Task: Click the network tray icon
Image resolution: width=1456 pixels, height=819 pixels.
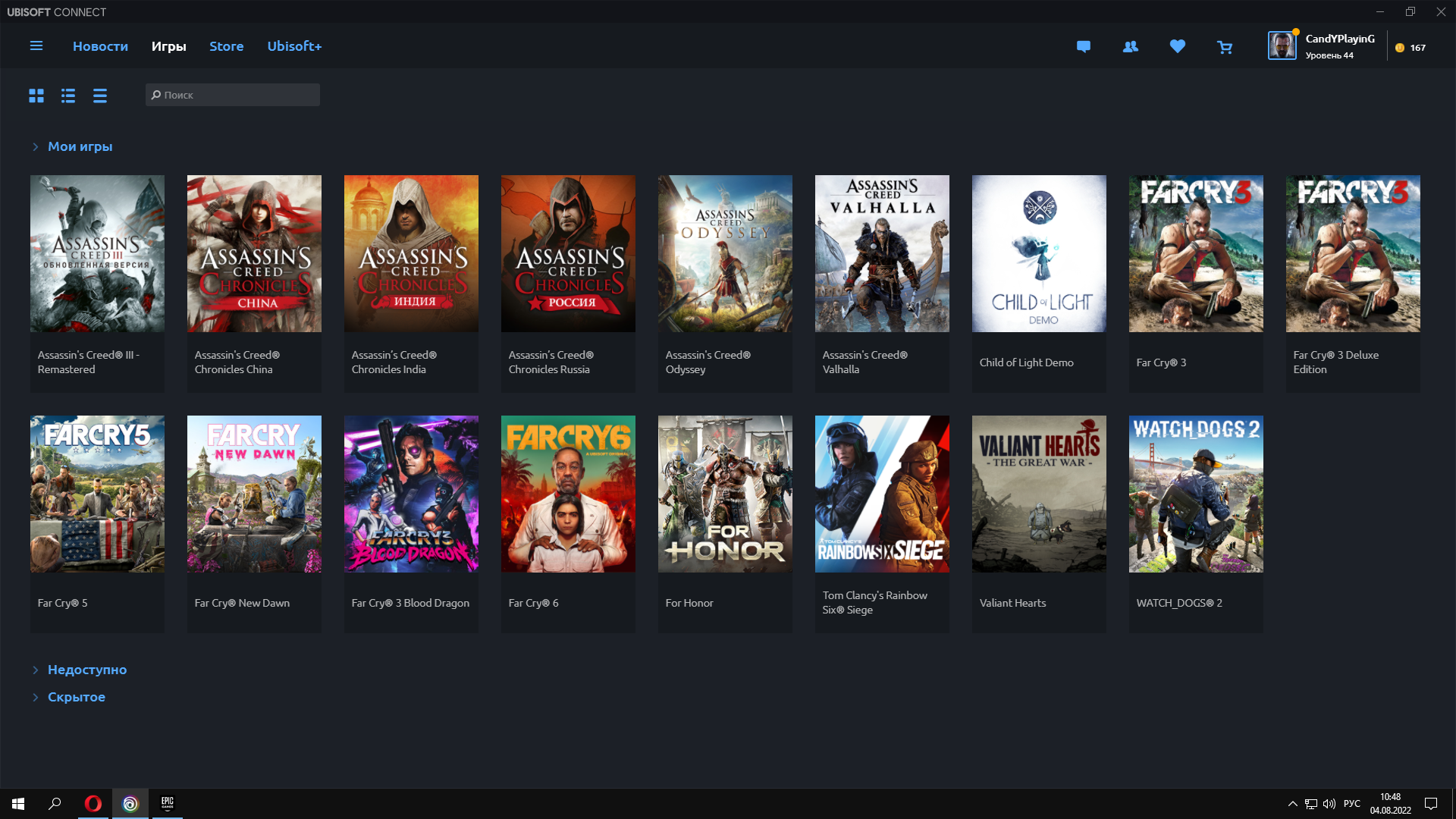Action: click(x=1311, y=804)
